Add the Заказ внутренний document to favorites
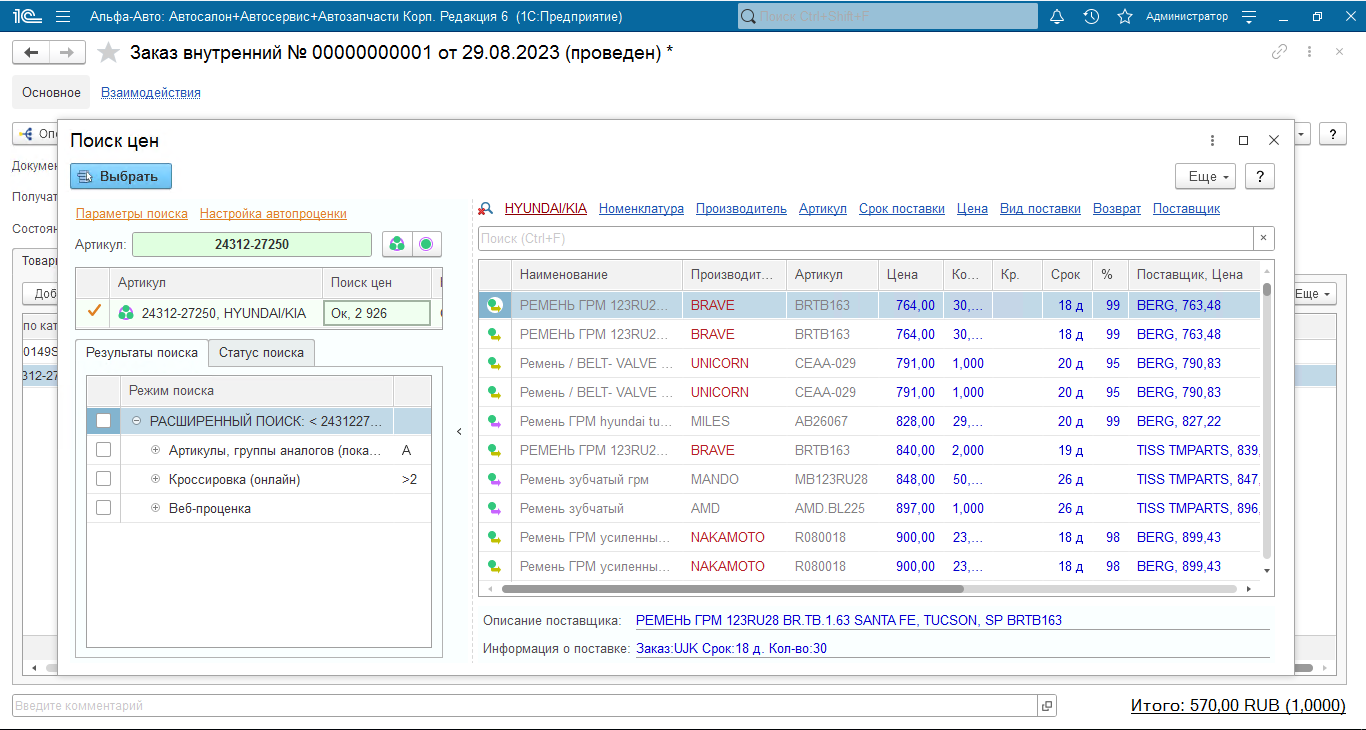The height and width of the screenshot is (730, 1366). 108,53
